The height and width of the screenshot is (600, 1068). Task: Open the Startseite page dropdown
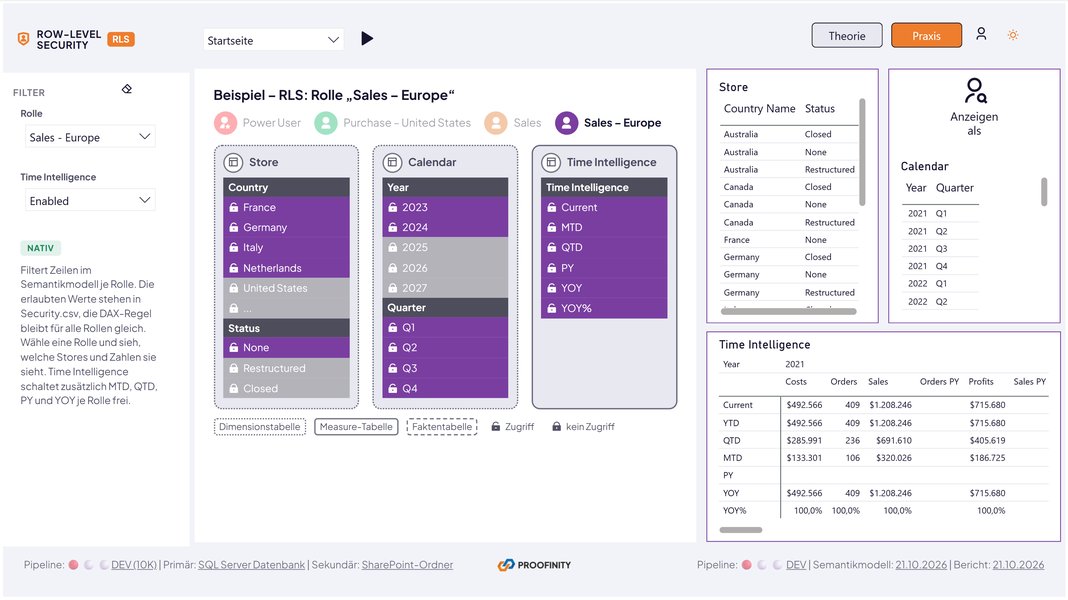pyautogui.click(x=273, y=40)
